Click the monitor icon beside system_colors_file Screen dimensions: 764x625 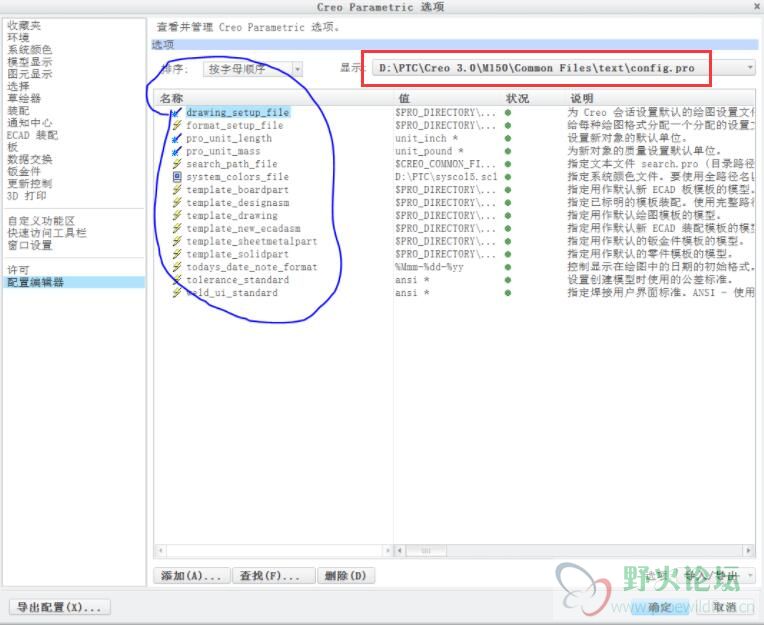pos(177,177)
